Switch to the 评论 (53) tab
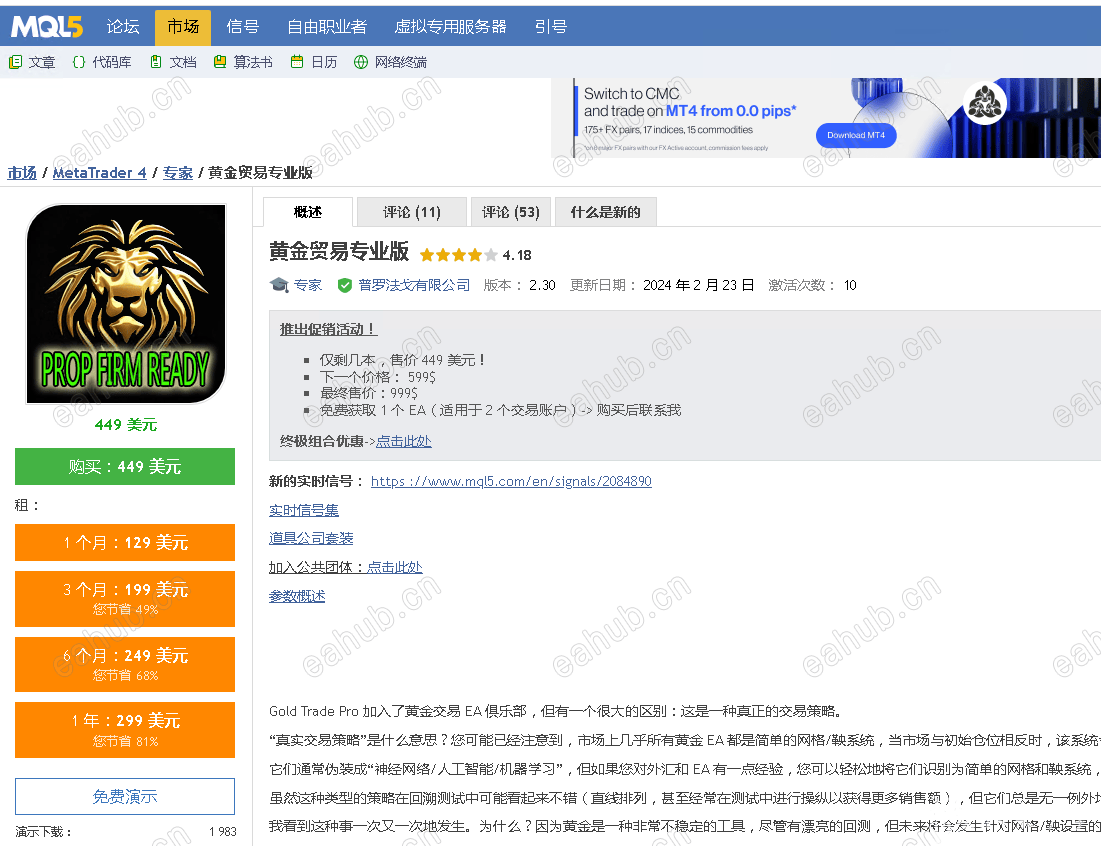The image size is (1101, 846). click(510, 211)
